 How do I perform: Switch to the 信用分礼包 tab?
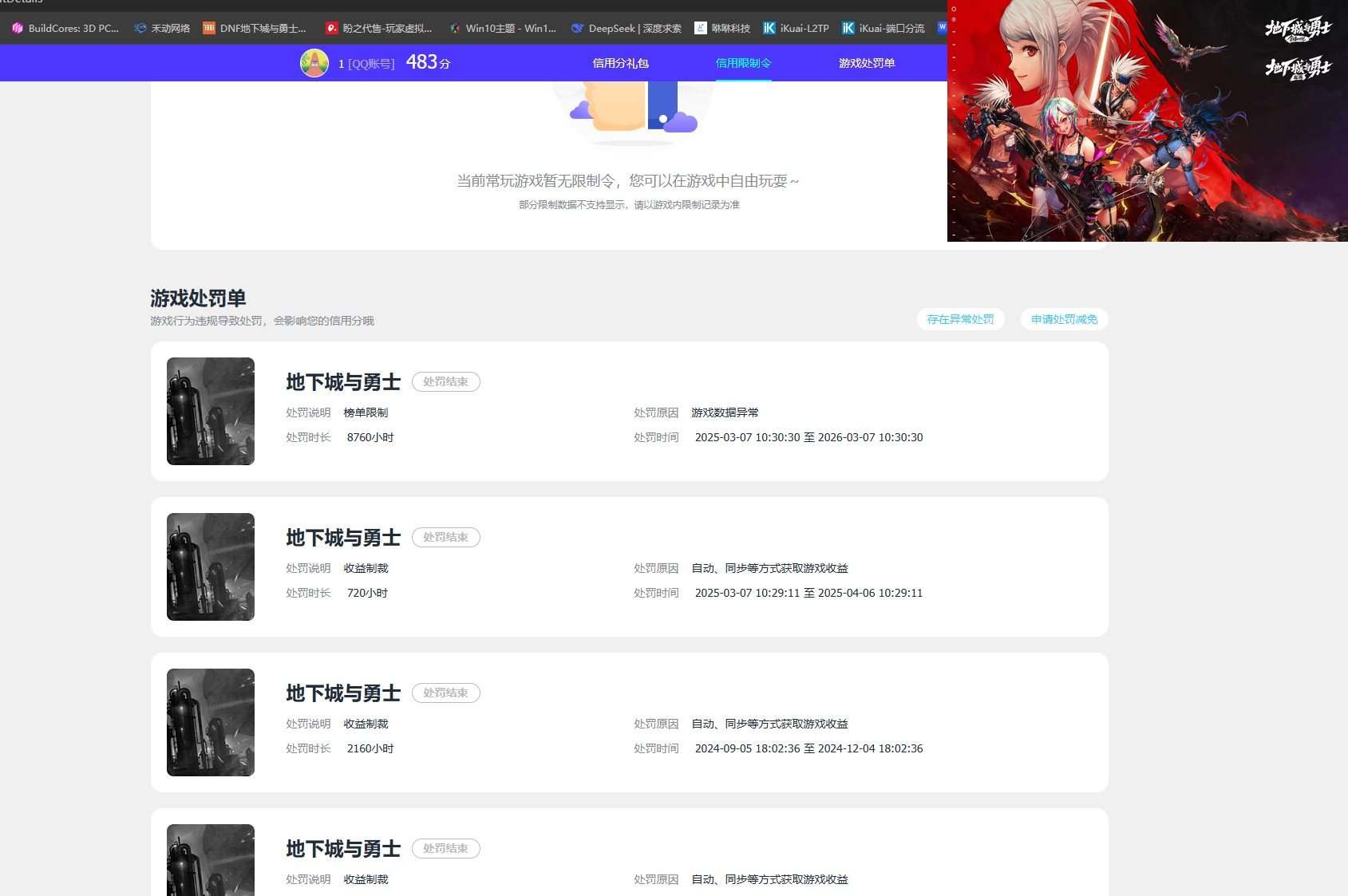(x=620, y=63)
